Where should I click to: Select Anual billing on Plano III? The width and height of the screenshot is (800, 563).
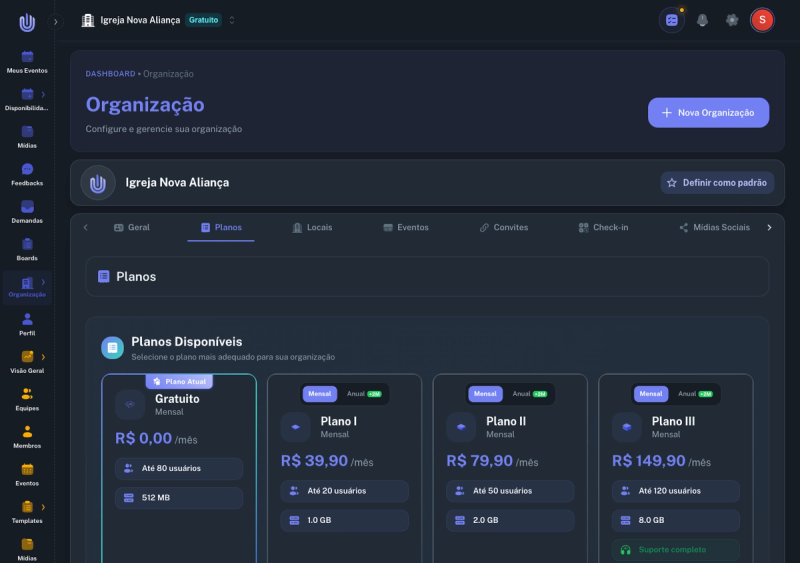click(x=695, y=394)
